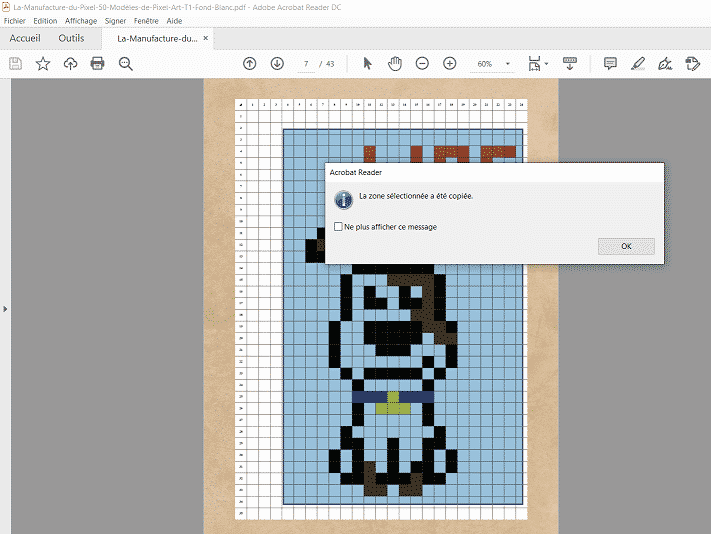Activate the hand pan tool
The width and height of the screenshot is (711, 534).
coord(395,63)
